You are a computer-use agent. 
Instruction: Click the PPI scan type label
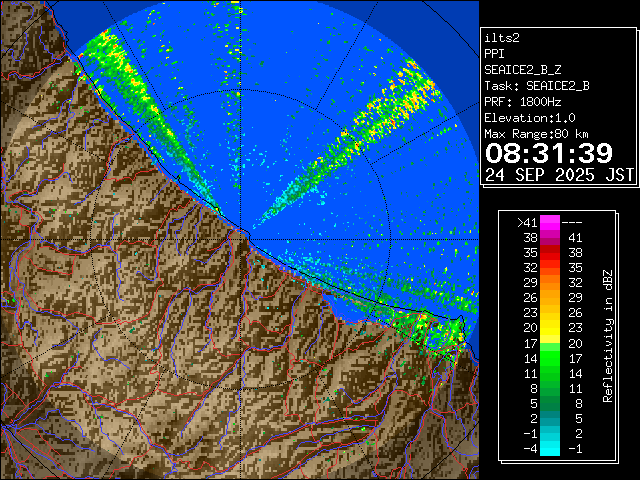495,53
